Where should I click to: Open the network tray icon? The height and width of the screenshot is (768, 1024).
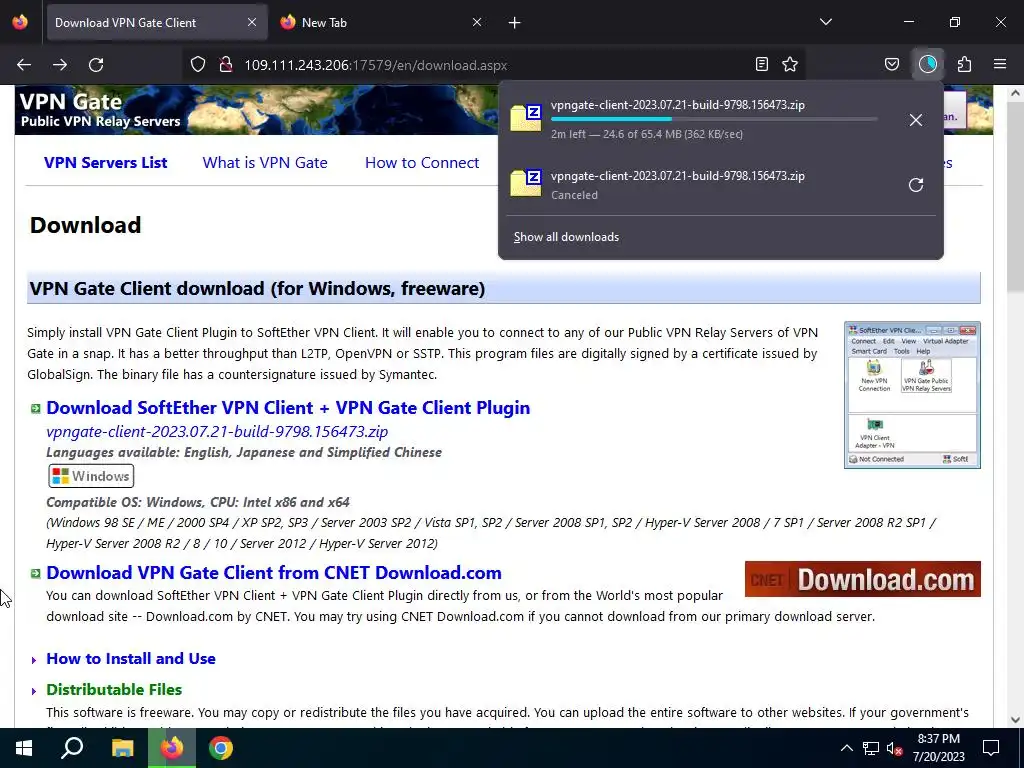[x=871, y=748]
